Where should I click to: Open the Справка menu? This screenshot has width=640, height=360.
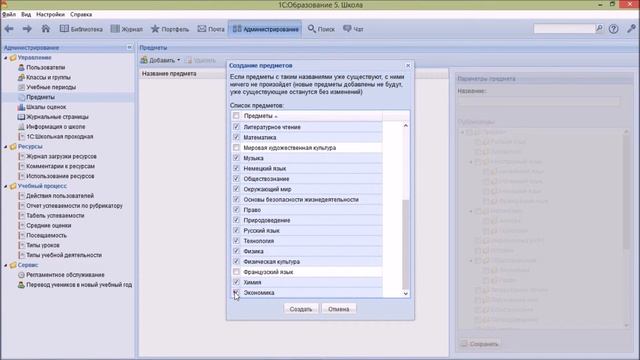click(81, 14)
